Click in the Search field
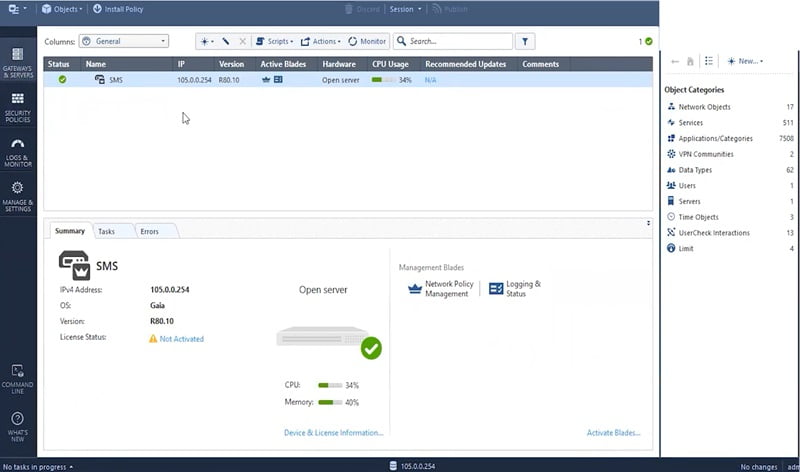Screen dimensions: 800x472 453,41
